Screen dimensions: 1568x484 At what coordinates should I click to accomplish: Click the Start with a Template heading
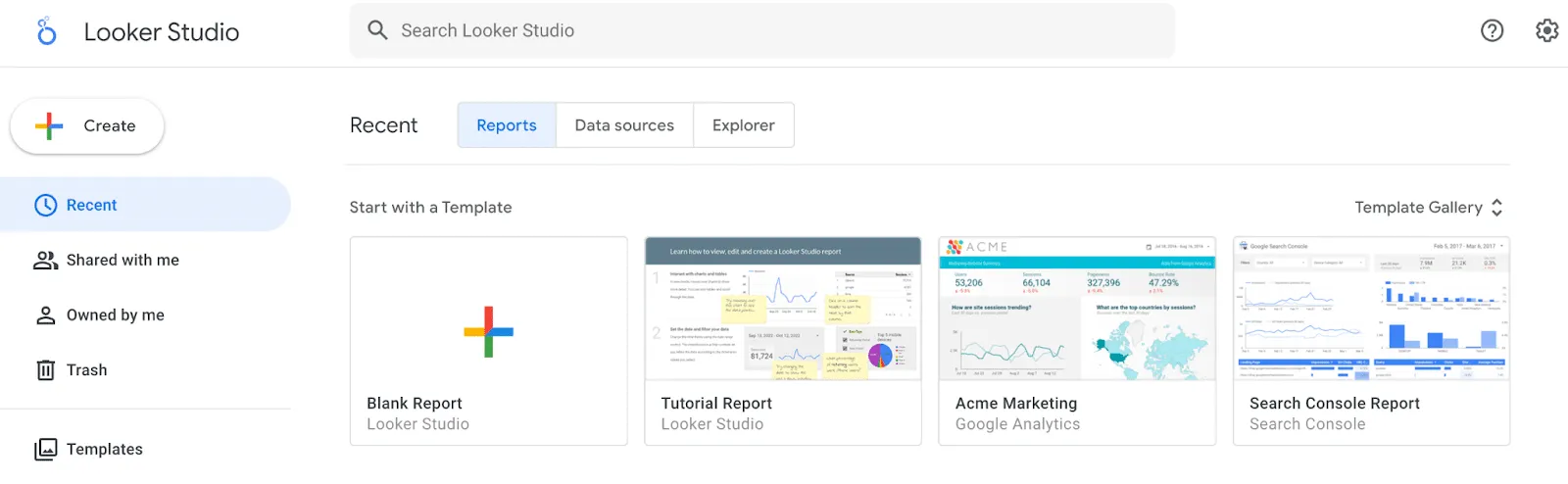[430, 208]
